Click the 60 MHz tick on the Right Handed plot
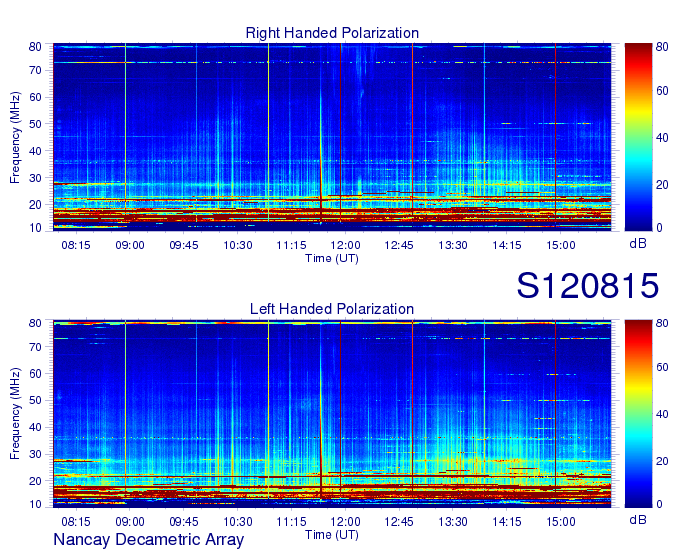Screen dimensions: 680x552 coord(35,97)
